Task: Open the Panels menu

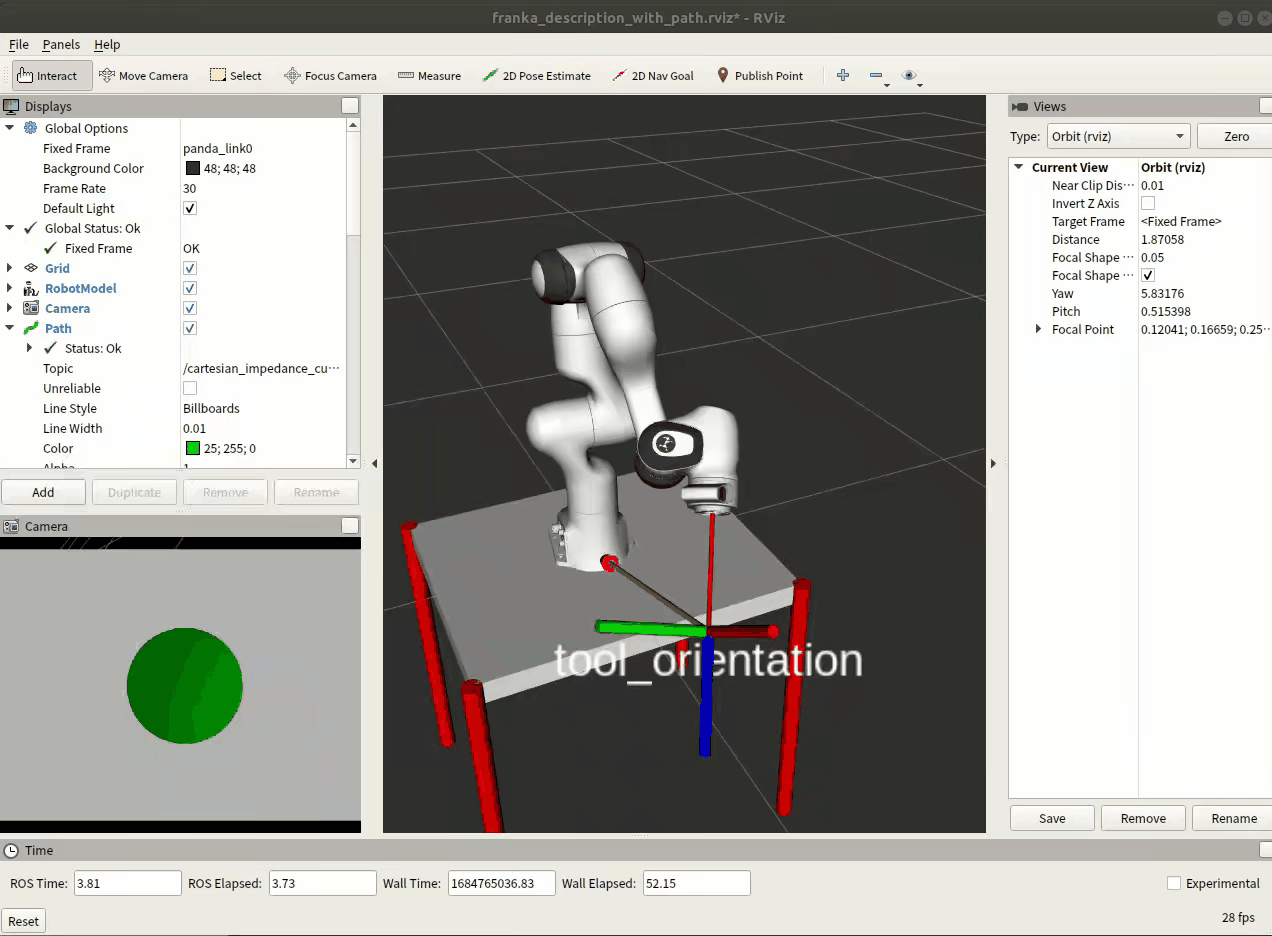Action: 61,44
